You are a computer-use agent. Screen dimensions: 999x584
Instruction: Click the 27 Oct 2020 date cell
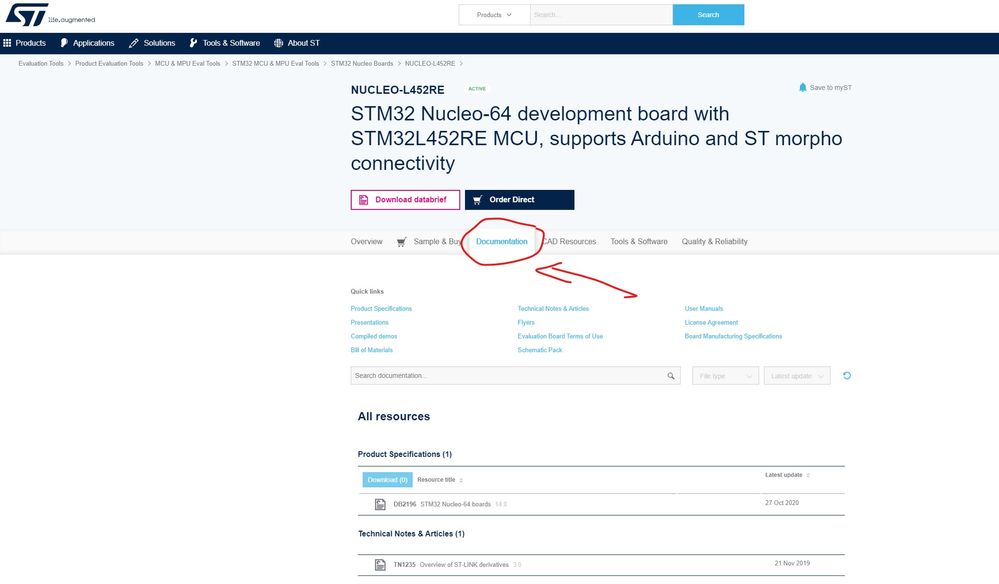(x=782, y=503)
